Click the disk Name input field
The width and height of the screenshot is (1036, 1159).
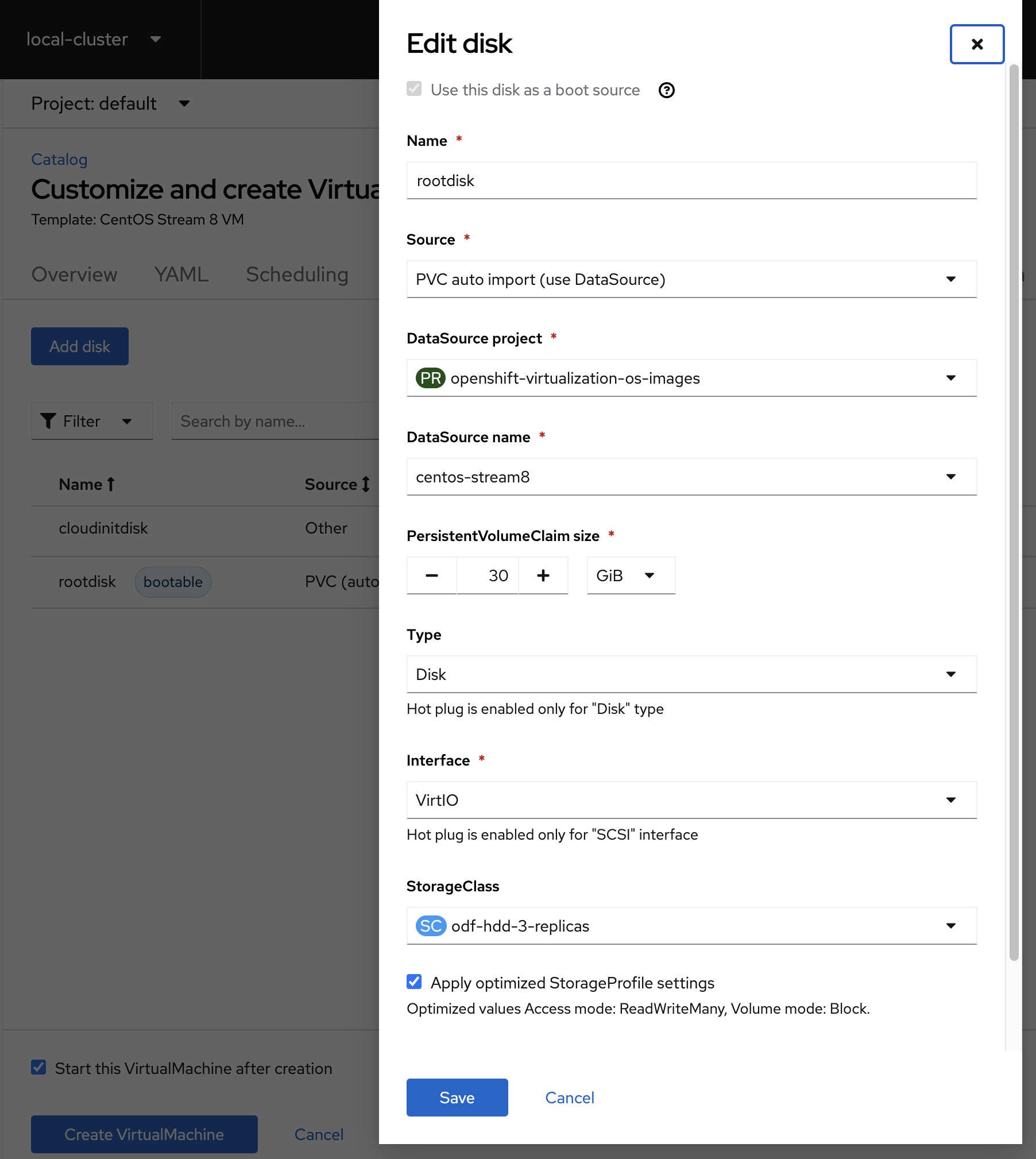click(691, 181)
